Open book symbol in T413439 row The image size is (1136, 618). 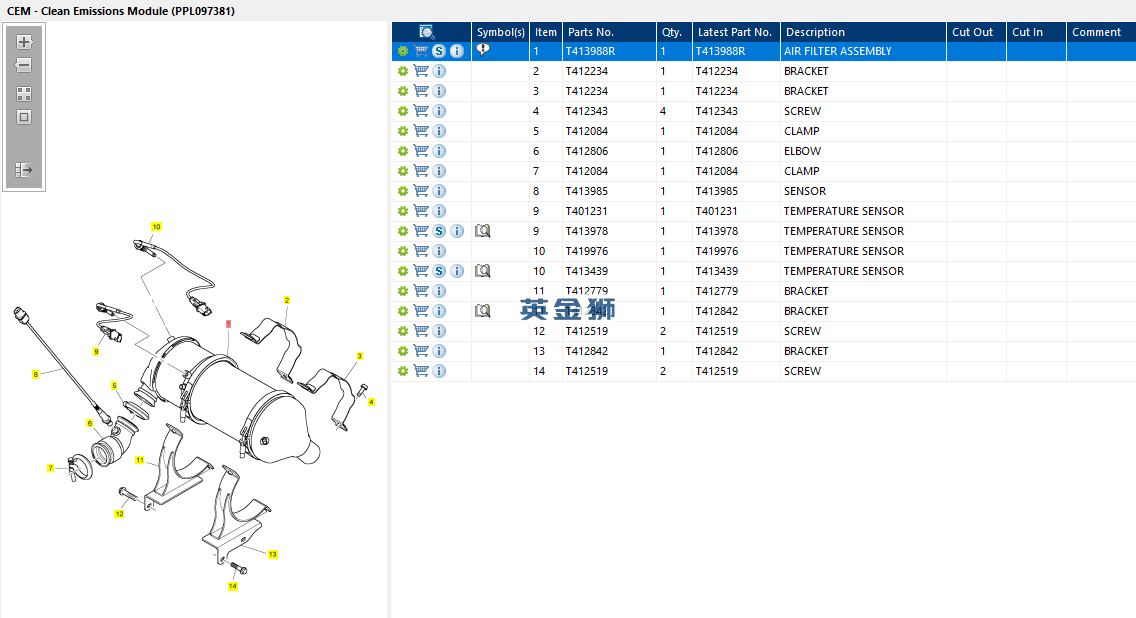click(483, 271)
